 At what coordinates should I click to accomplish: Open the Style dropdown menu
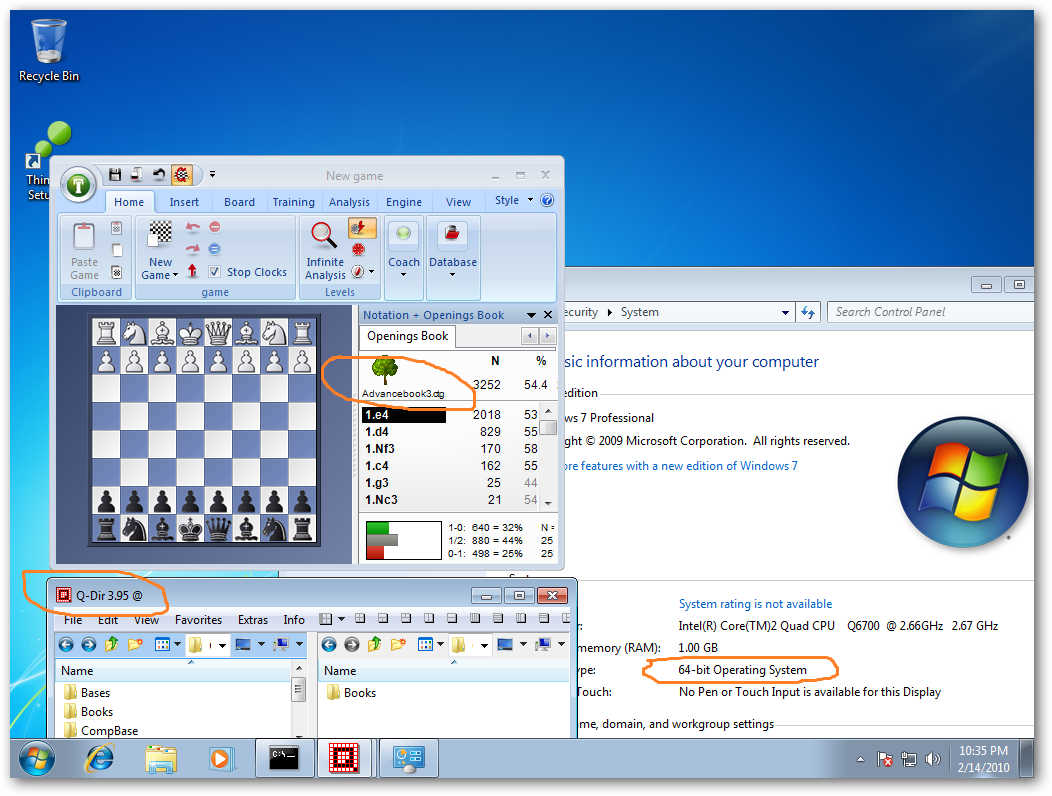click(514, 200)
